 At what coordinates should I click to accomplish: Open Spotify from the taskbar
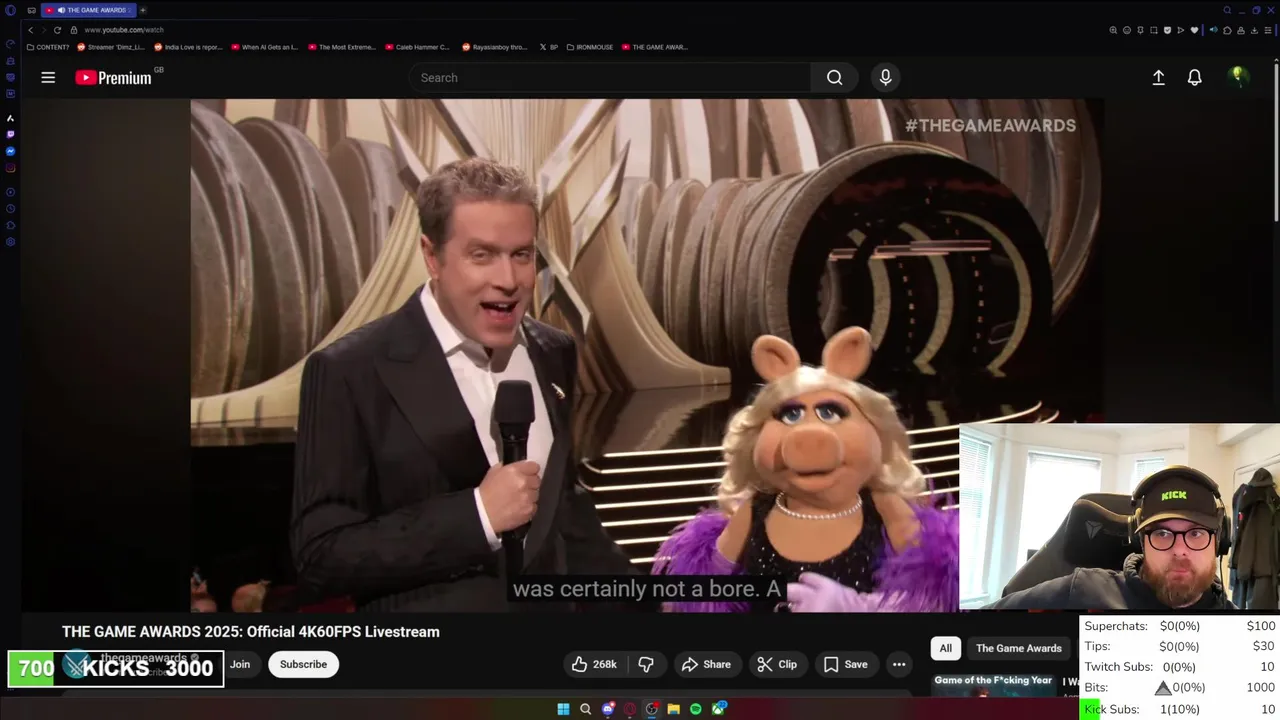[x=696, y=709]
